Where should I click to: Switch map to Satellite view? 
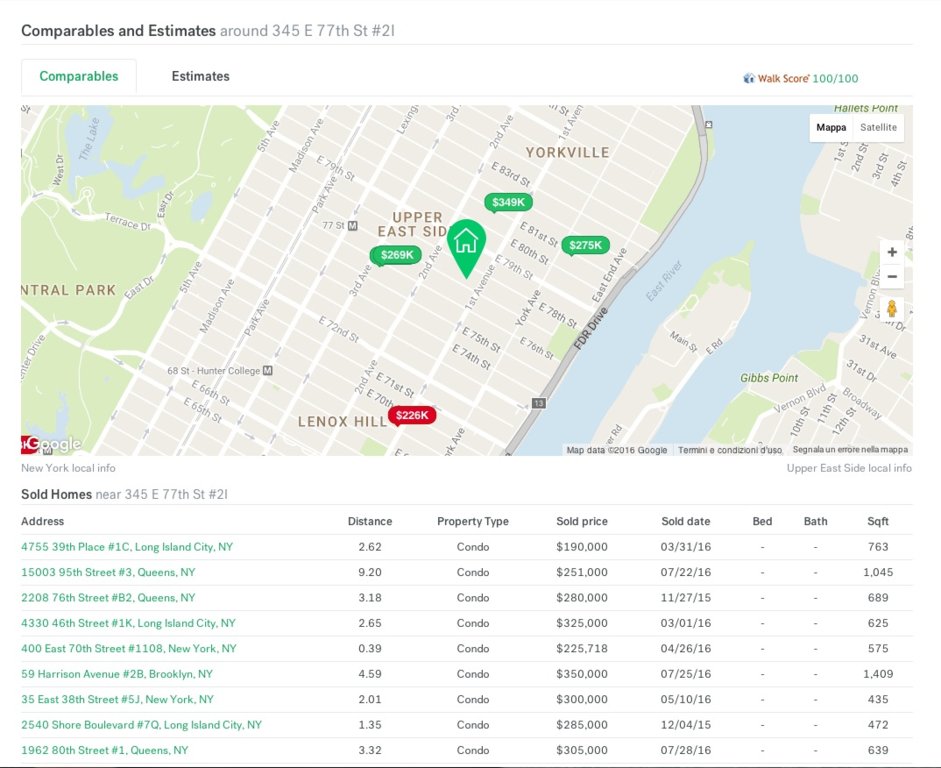[878, 128]
